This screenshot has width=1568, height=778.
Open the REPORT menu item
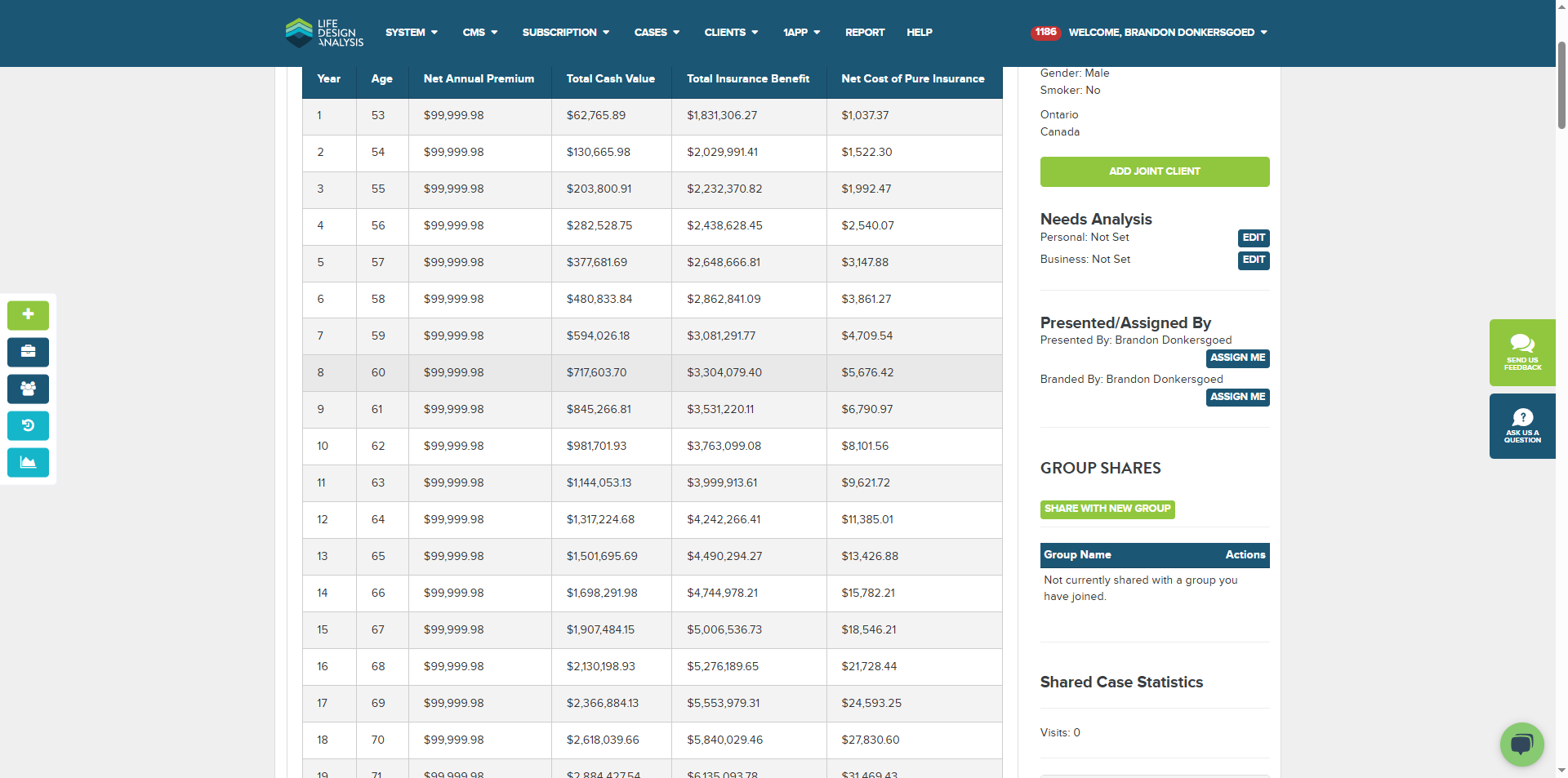tap(865, 33)
